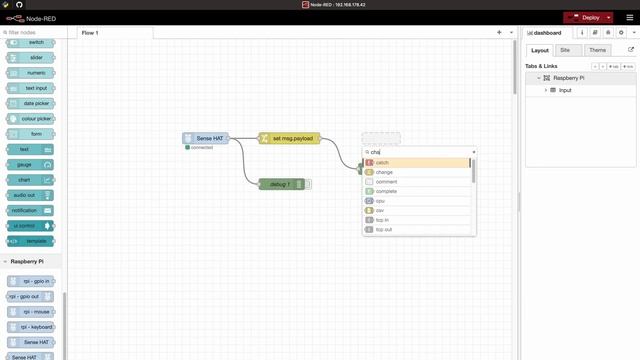The width and height of the screenshot is (640, 360).
Task: Open dashboard in new window icon
Action: coord(631,50)
